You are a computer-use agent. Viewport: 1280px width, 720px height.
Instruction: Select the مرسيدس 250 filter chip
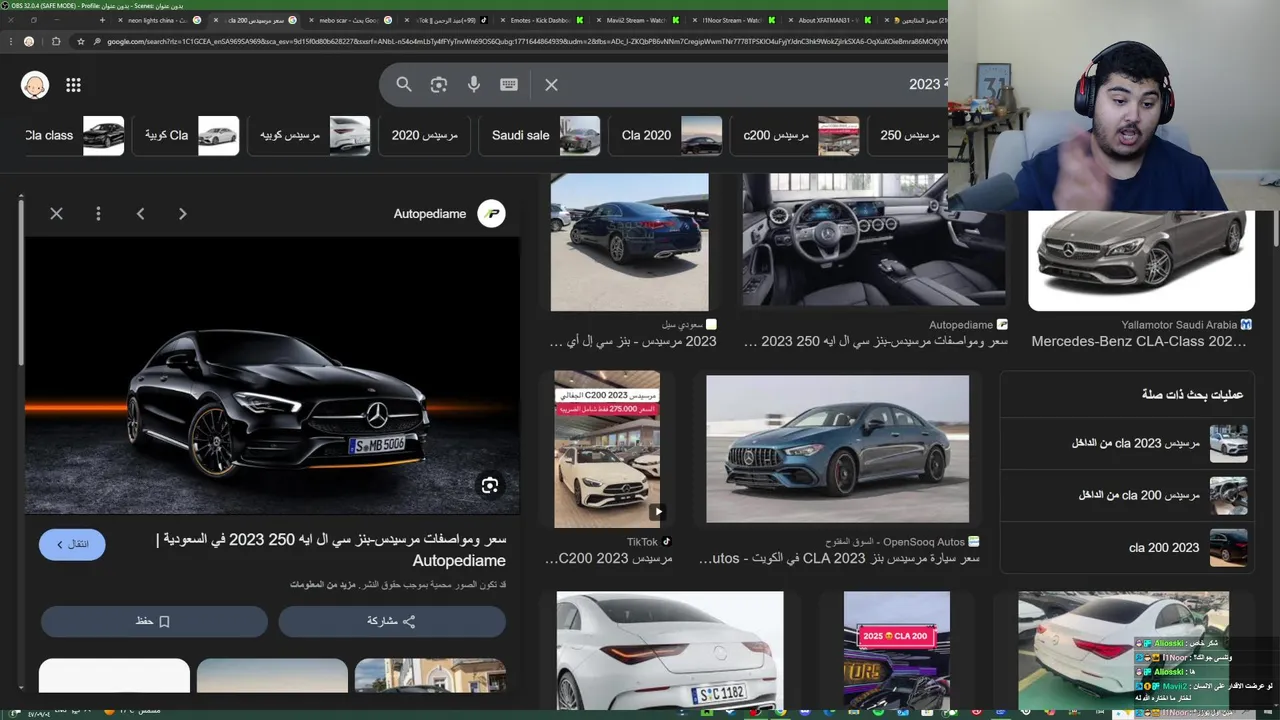point(908,135)
